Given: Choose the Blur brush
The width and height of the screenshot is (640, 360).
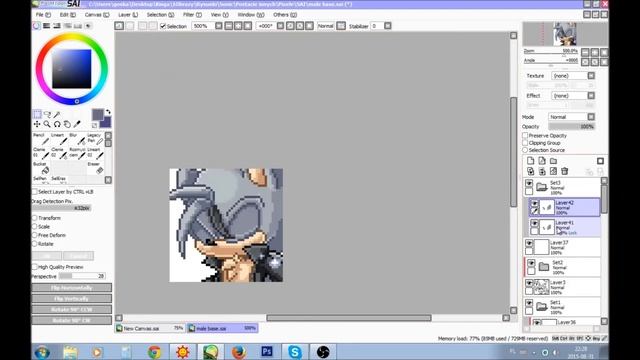Looking at the screenshot, I should [78, 139].
